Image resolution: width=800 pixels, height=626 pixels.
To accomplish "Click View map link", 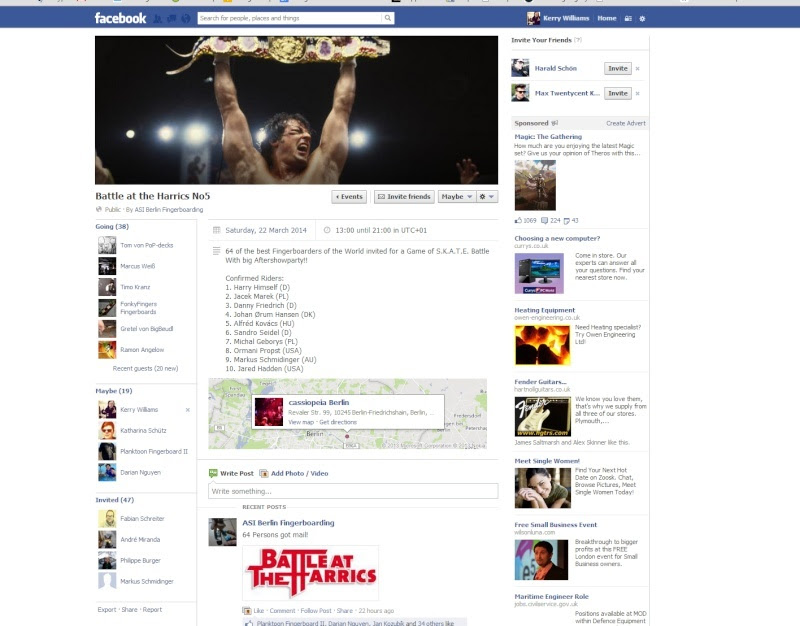I will tap(301, 422).
